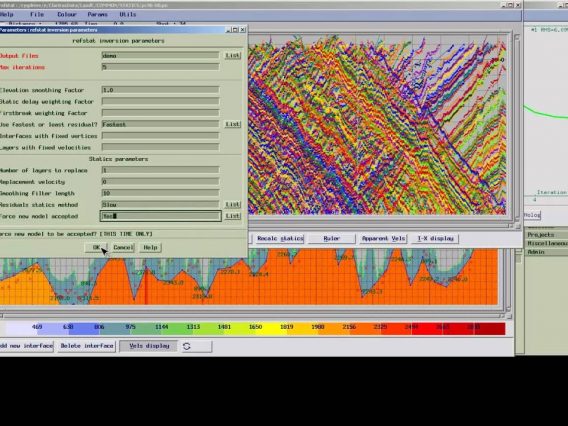
Task: Click Static delay weighting factor field
Action: click(160, 101)
